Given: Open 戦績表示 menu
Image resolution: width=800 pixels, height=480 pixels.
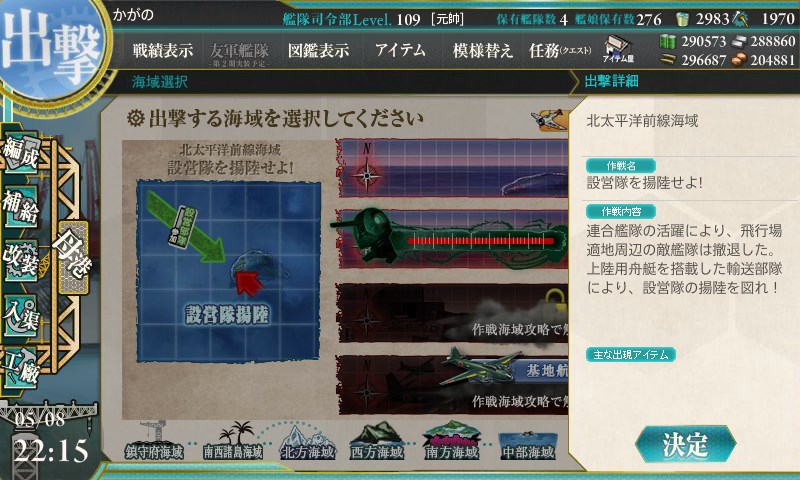Looking at the screenshot, I should pos(163,51).
